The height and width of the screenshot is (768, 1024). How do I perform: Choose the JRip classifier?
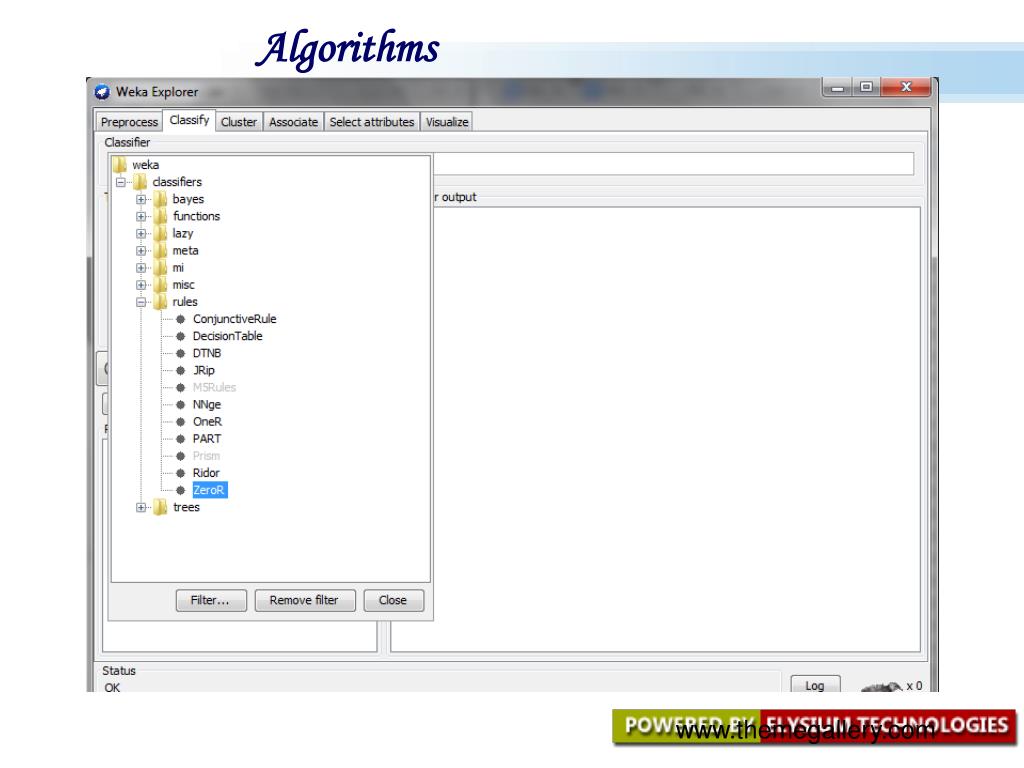pos(204,370)
